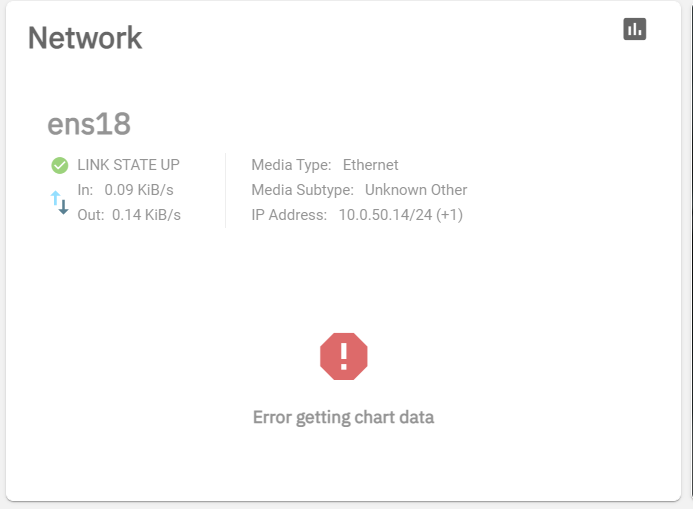This screenshot has height=509, width=693.
Task: Click the LINK STATE UP label
Action: pos(128,165)
